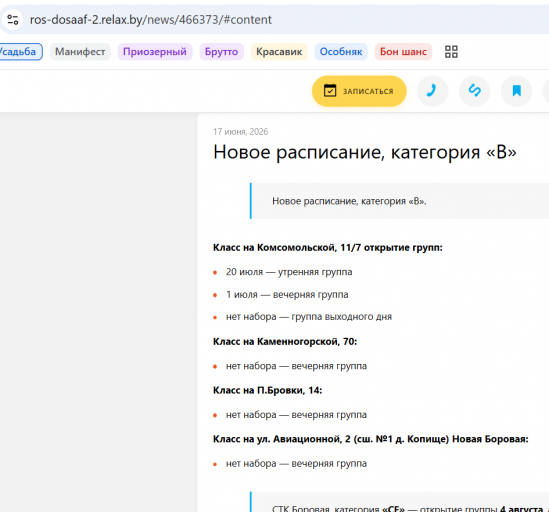This screenshot has height=512, width=549.
Task: Click the partially visible button right of bookmark
Action: [546, 91]
